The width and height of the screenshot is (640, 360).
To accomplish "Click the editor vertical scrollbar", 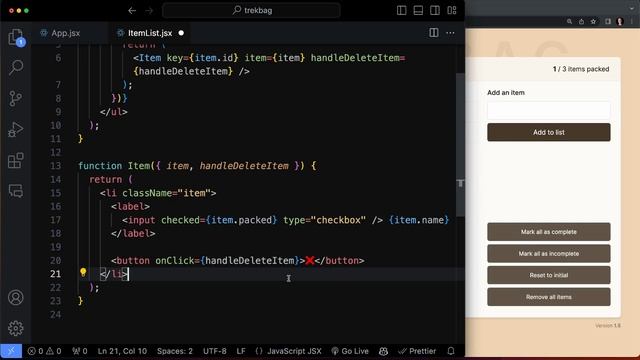I will tap(460, 145).
